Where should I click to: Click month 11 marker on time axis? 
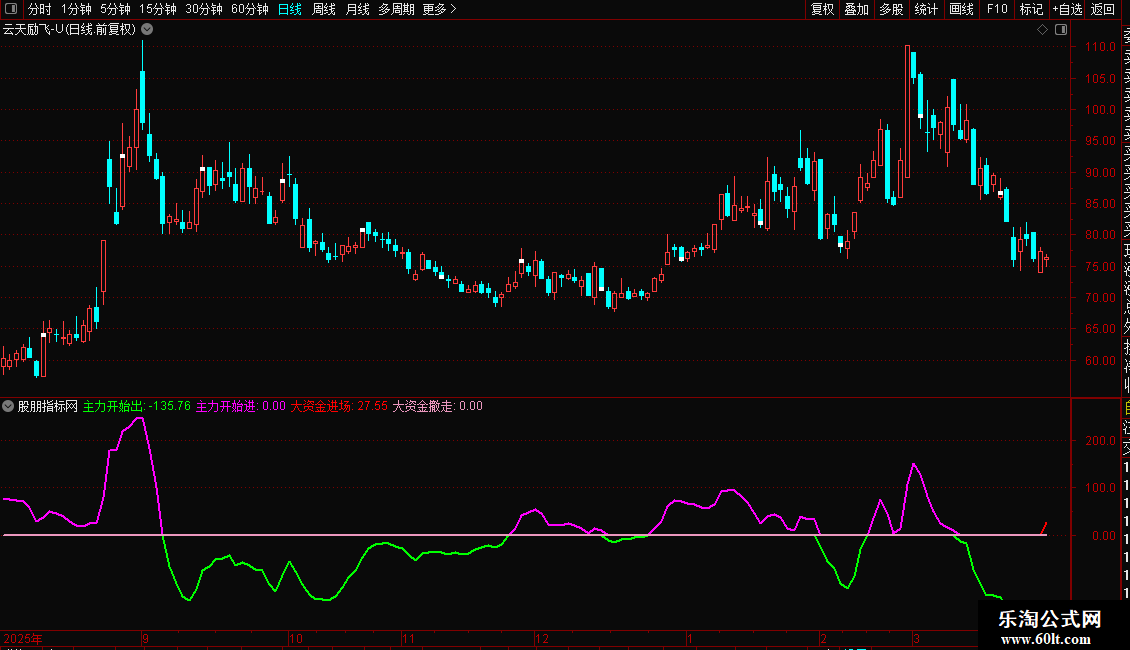pos(409,638)
